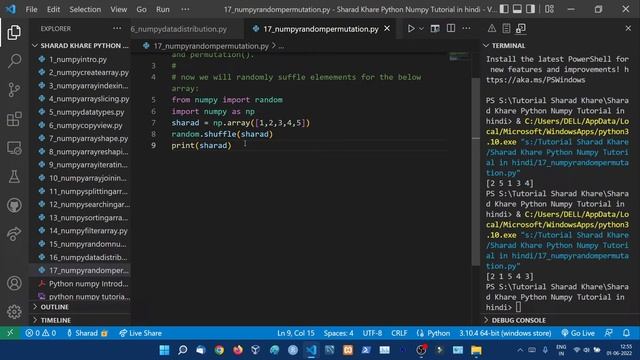Open the View menu
This screenshot has width=640, height=360.
click(118, 9)
